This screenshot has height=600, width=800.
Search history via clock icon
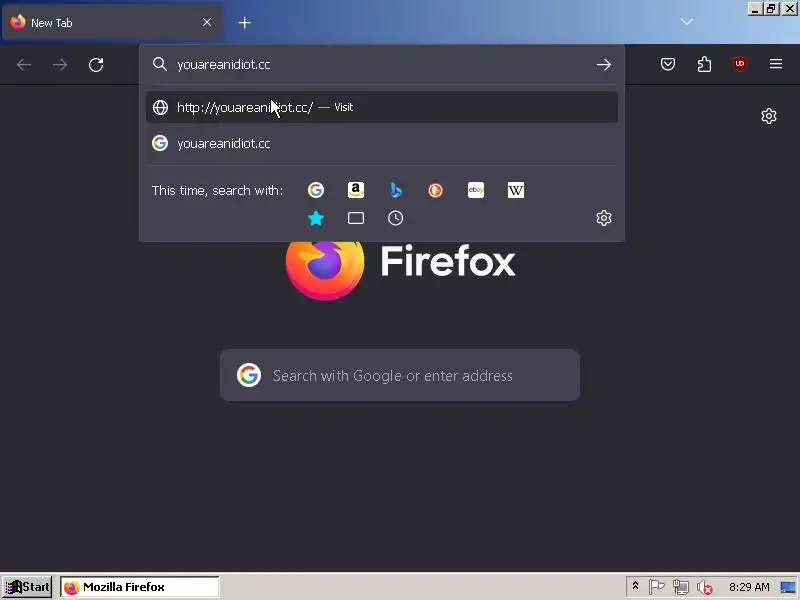[395, 218]
